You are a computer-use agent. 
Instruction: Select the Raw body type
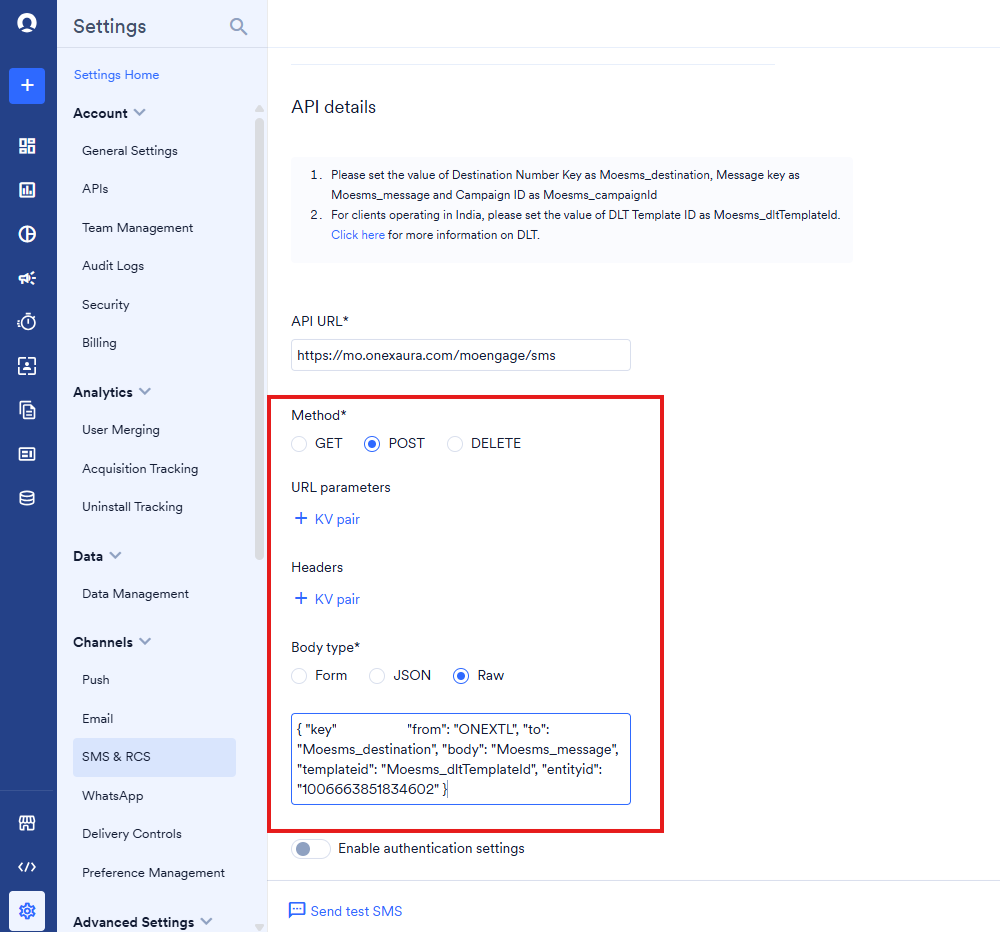click(x=461, y=676)
